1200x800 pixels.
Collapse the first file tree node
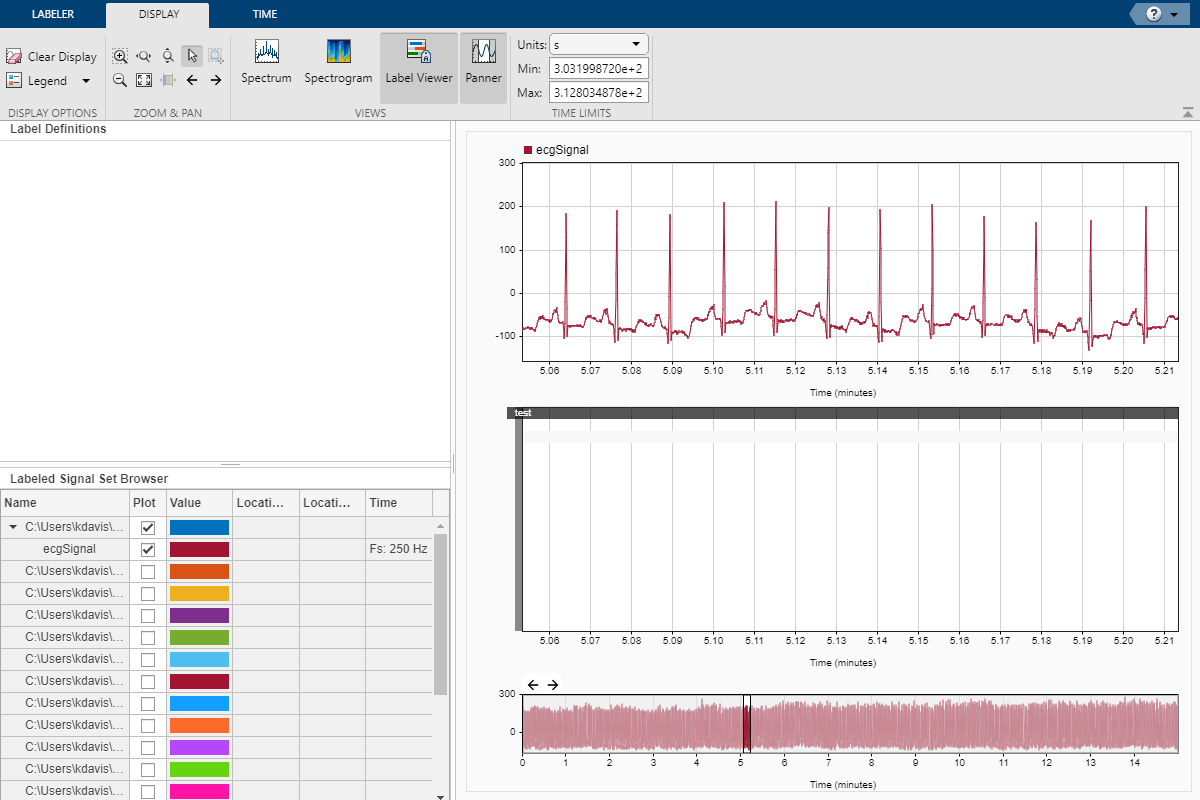[13, 527]
